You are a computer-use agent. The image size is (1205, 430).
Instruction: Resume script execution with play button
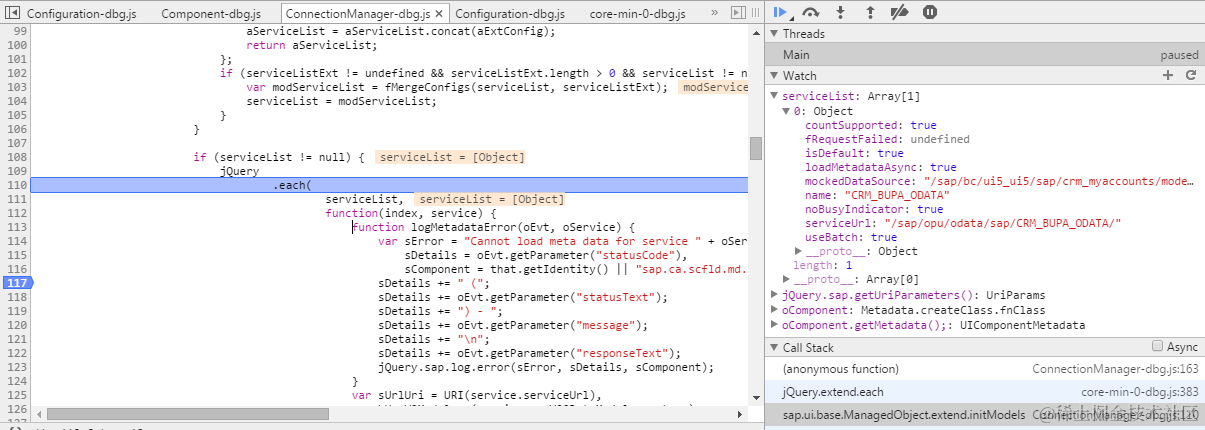point(781,12)
